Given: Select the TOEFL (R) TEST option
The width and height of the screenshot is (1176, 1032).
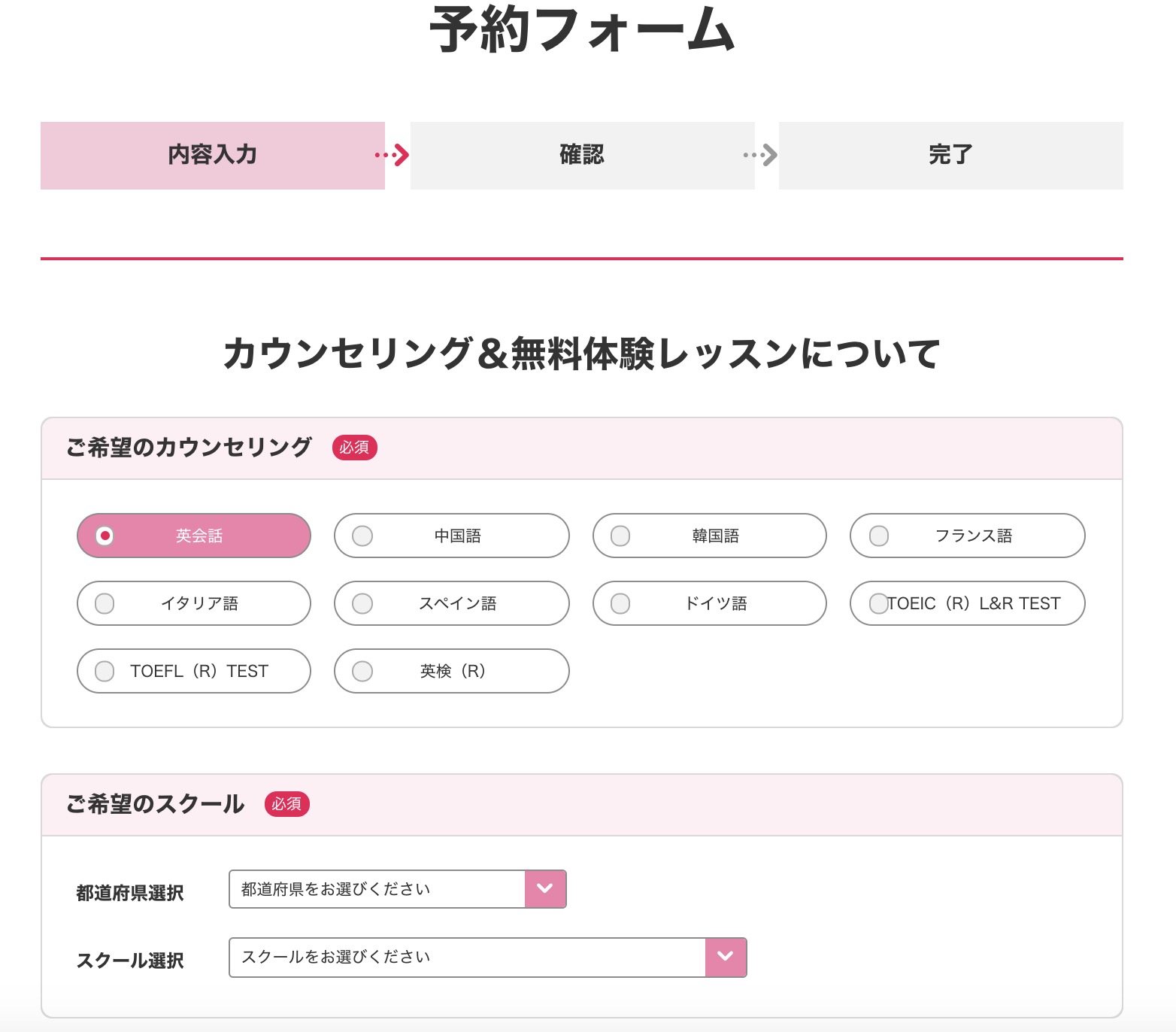Looking at the screenshot, I should tap(194, 671).
